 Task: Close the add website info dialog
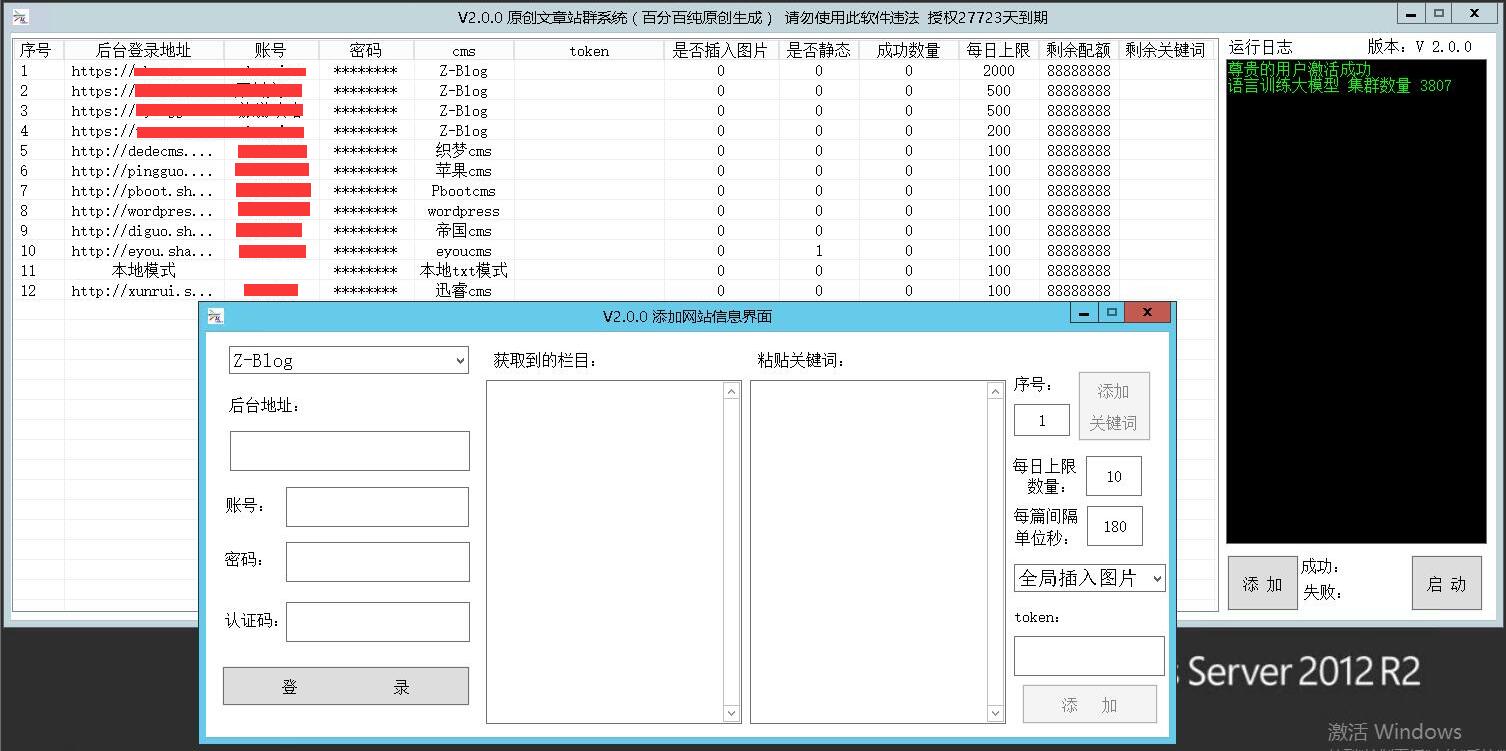[1146, 313]
